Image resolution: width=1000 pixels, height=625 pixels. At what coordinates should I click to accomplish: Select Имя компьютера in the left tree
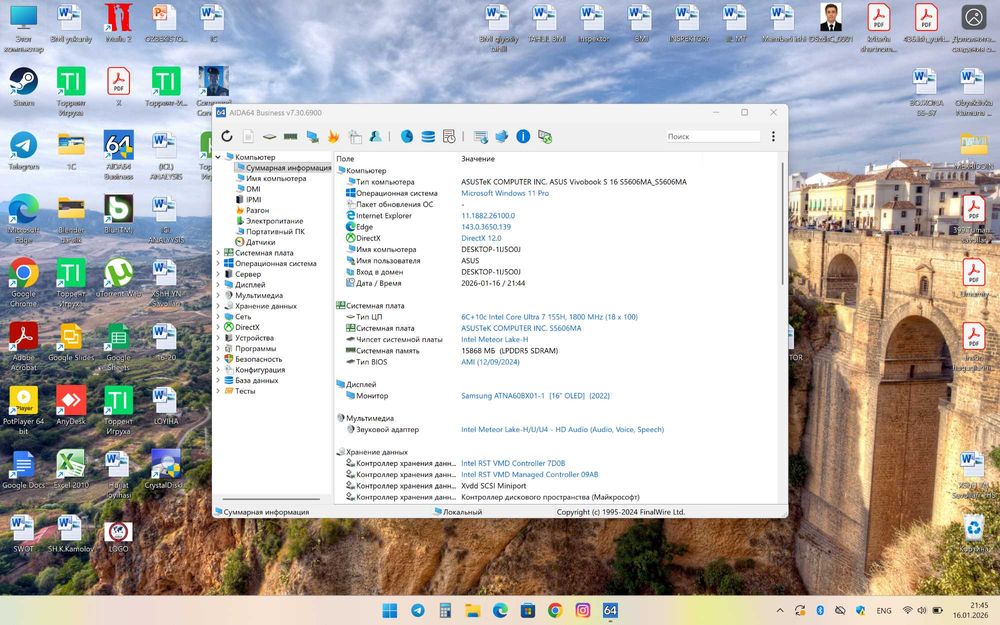276,179
